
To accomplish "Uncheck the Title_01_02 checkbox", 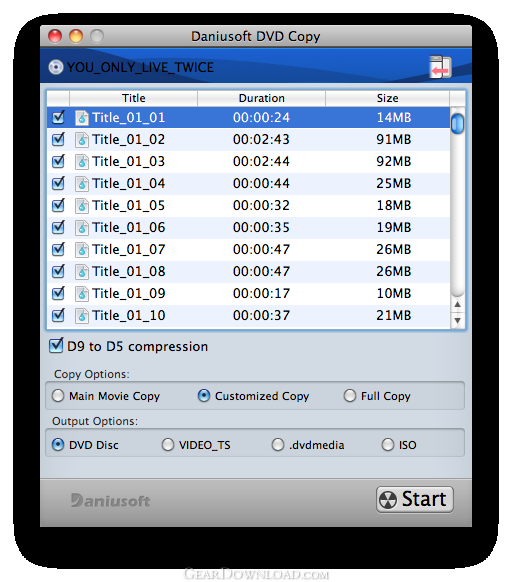I will pyautogui.click(x=58, y=139).
